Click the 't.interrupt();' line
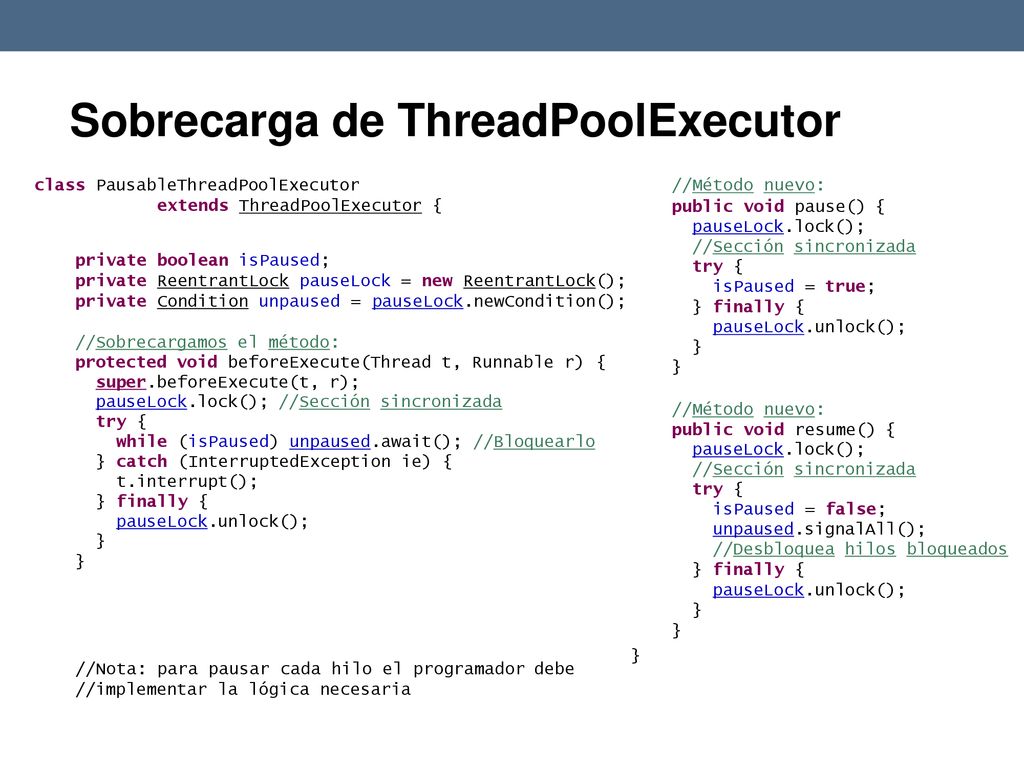The height and width of the screenshot is (768, 1024). click(187, 482)
